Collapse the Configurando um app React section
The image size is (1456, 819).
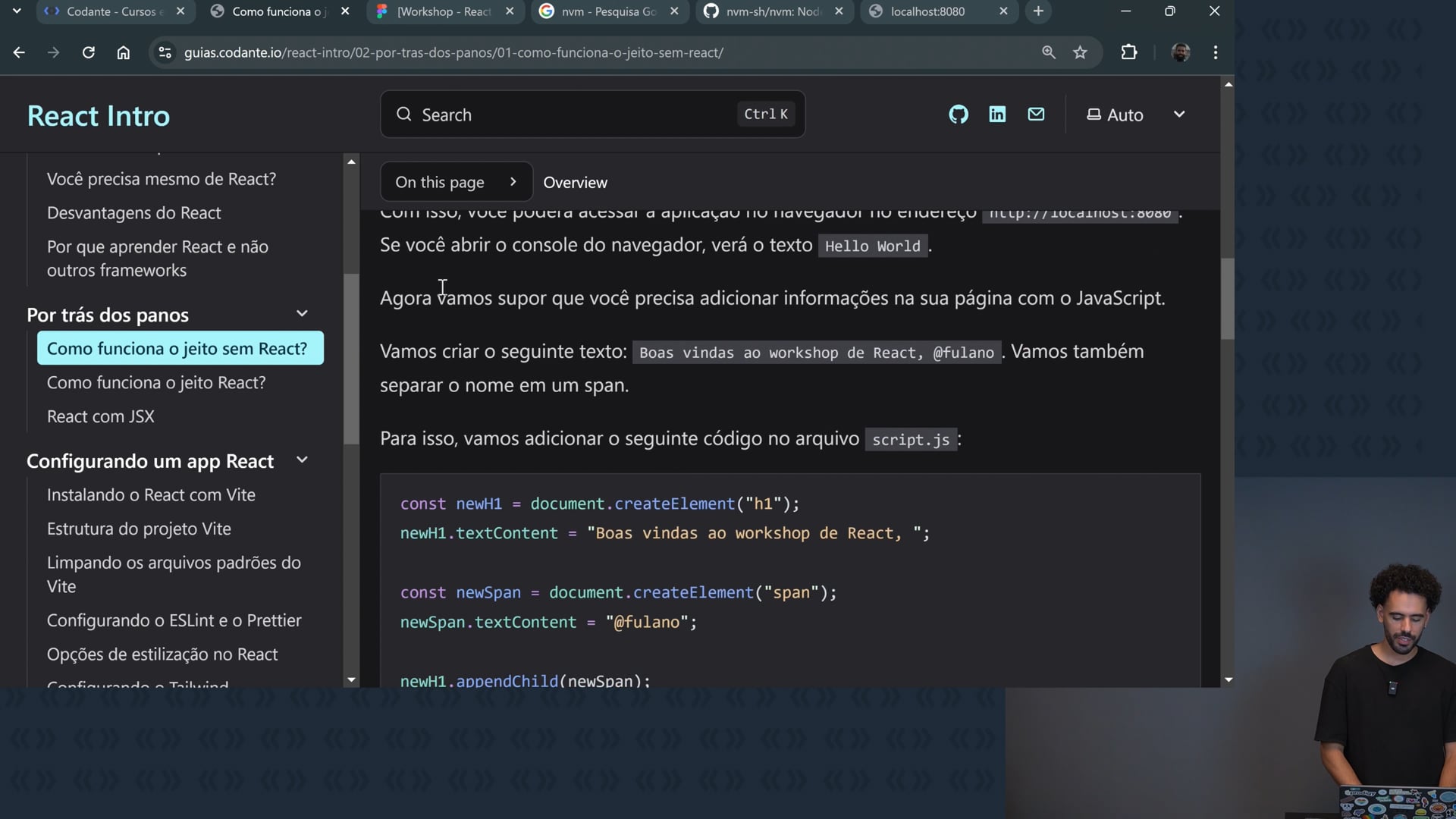click(302, 460)
